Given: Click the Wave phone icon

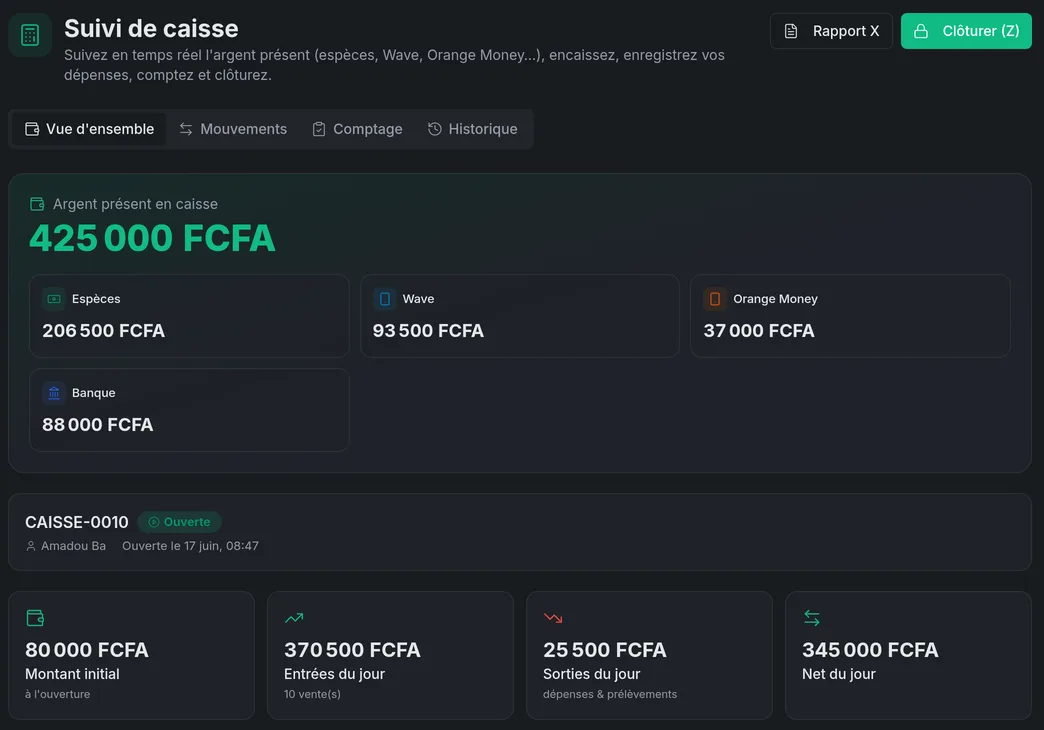Looking at the screenshot, I should coord(385,299).
